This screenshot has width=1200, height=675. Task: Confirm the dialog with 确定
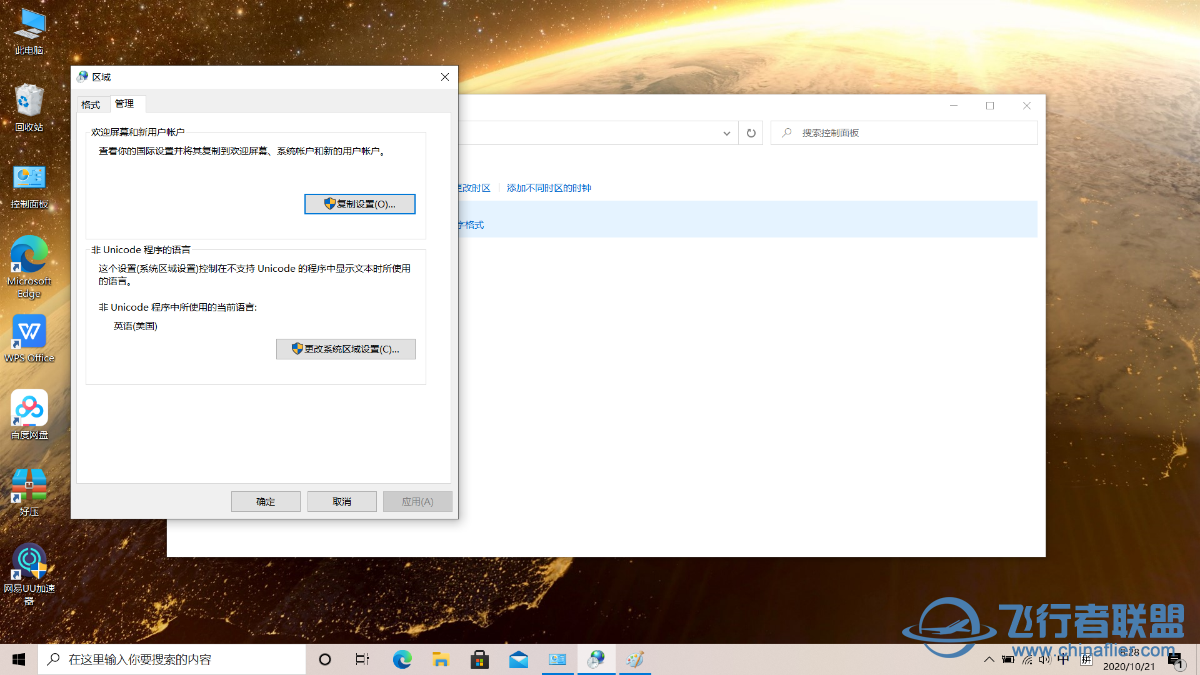pos(266,502)
